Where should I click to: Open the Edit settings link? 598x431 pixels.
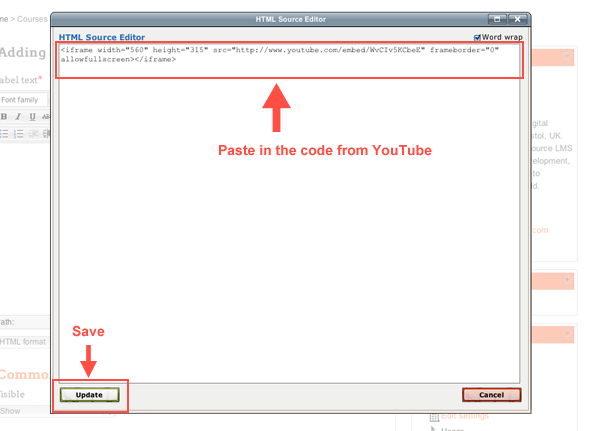[465, 416]
